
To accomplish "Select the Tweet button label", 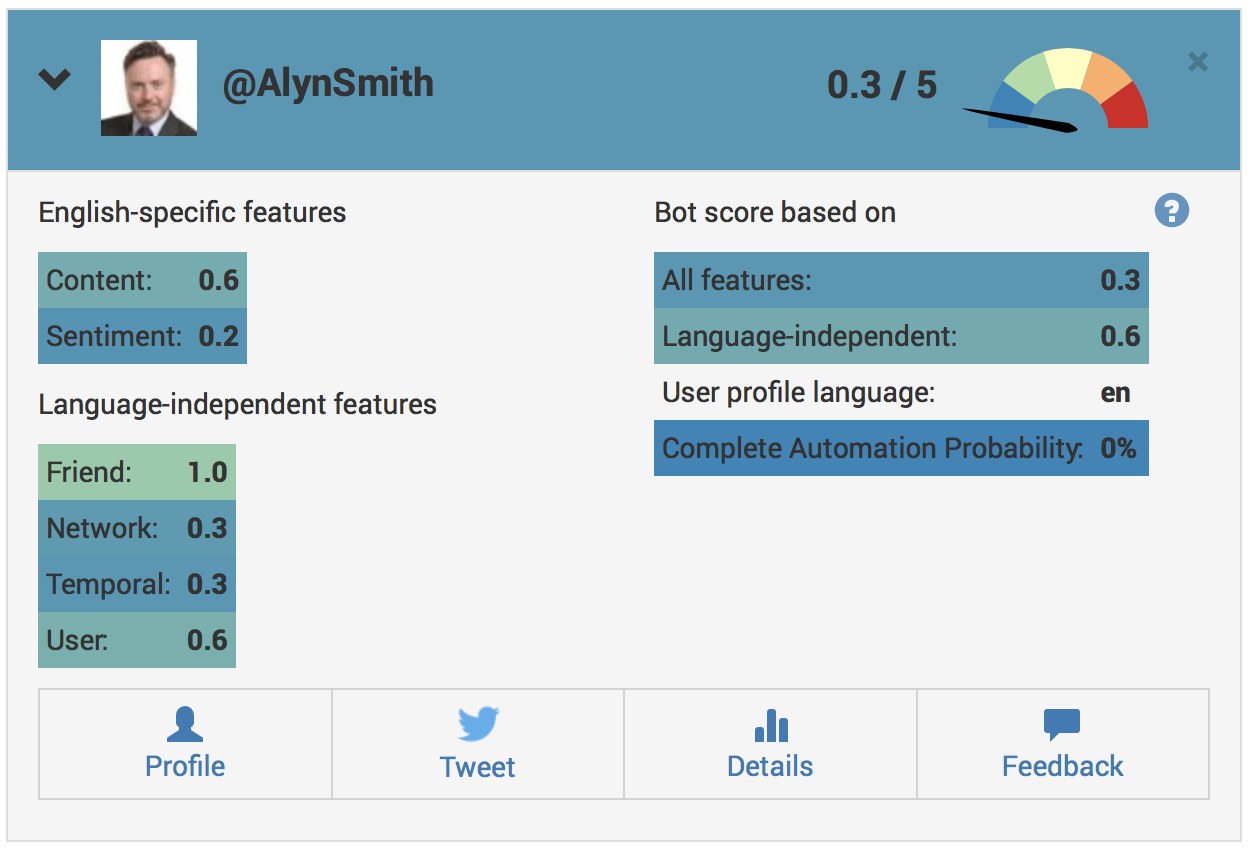I will (x=478, y=768).
